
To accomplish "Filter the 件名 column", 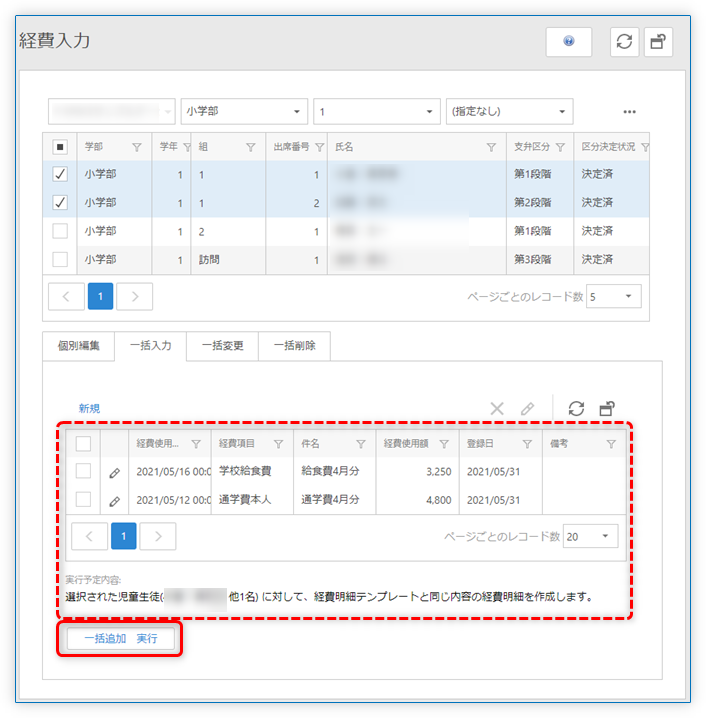I will click(361, 444).
